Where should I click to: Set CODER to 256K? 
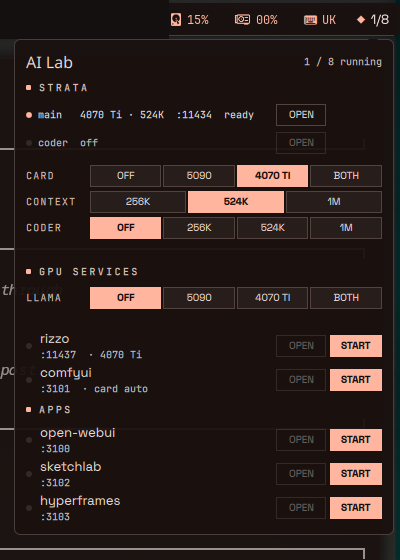(x=199, y=228)
